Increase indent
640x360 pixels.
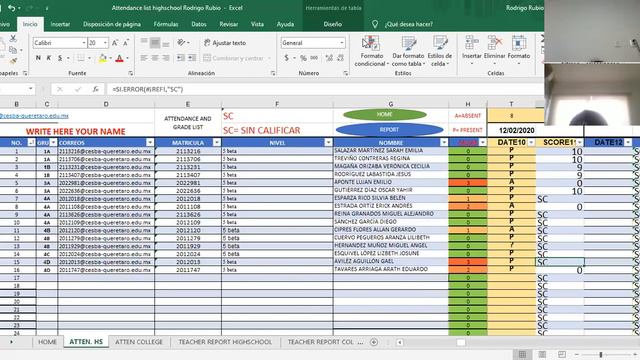click(x=191, y=58)
